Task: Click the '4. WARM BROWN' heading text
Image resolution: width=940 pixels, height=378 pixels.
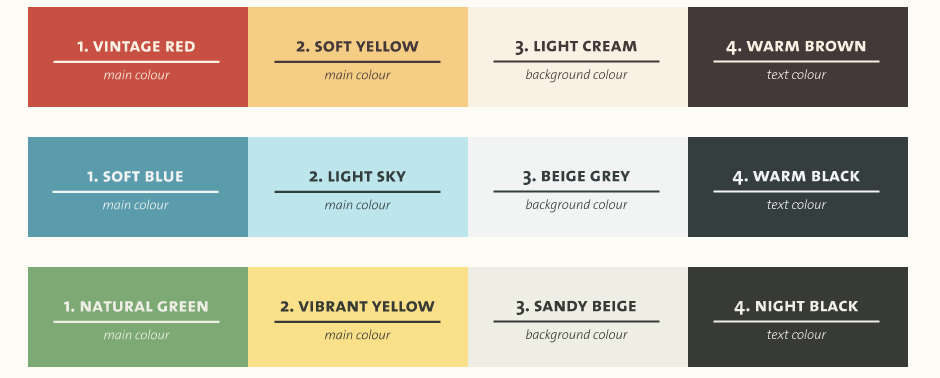Action: (796, 47)
